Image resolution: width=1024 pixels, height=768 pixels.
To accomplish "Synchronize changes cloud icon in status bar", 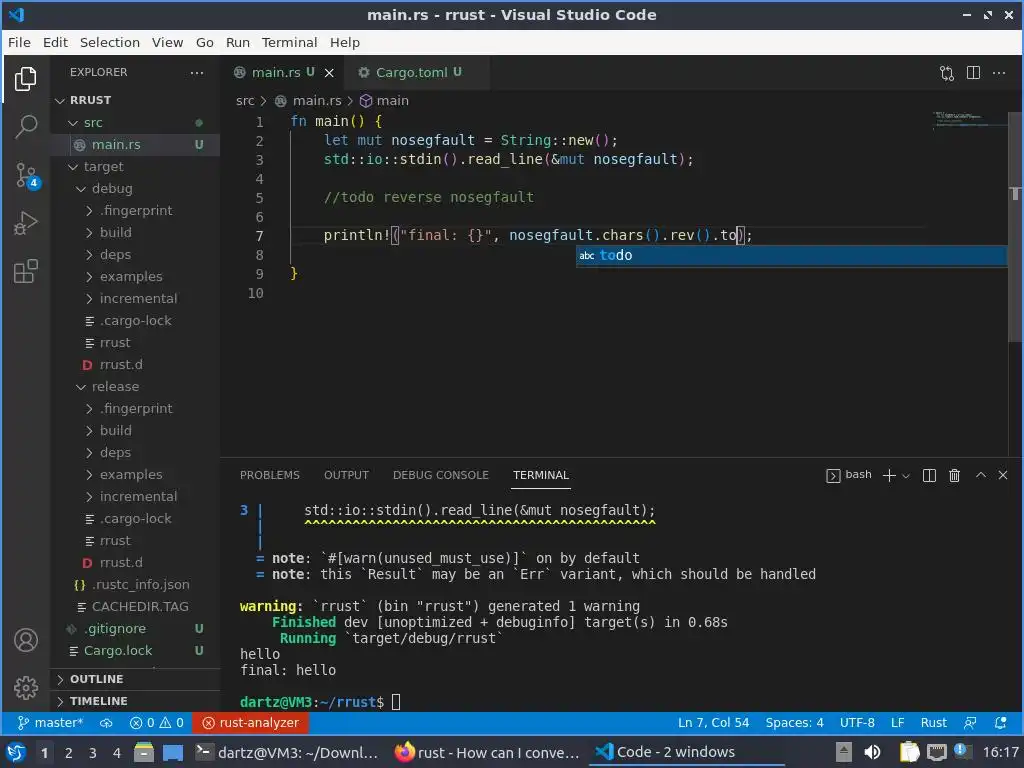I will 106,723.
